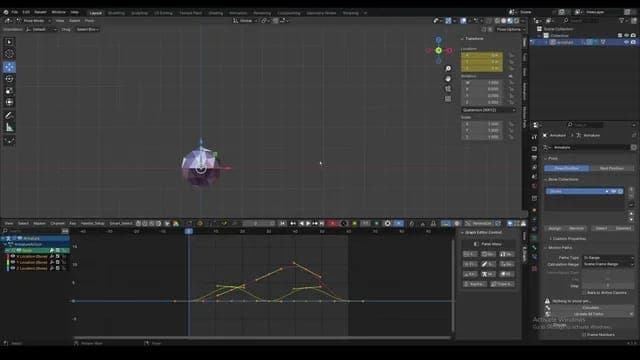
Task: Toggle visibility of X Location (Bone) channel
Action: [x=13, y=256]
